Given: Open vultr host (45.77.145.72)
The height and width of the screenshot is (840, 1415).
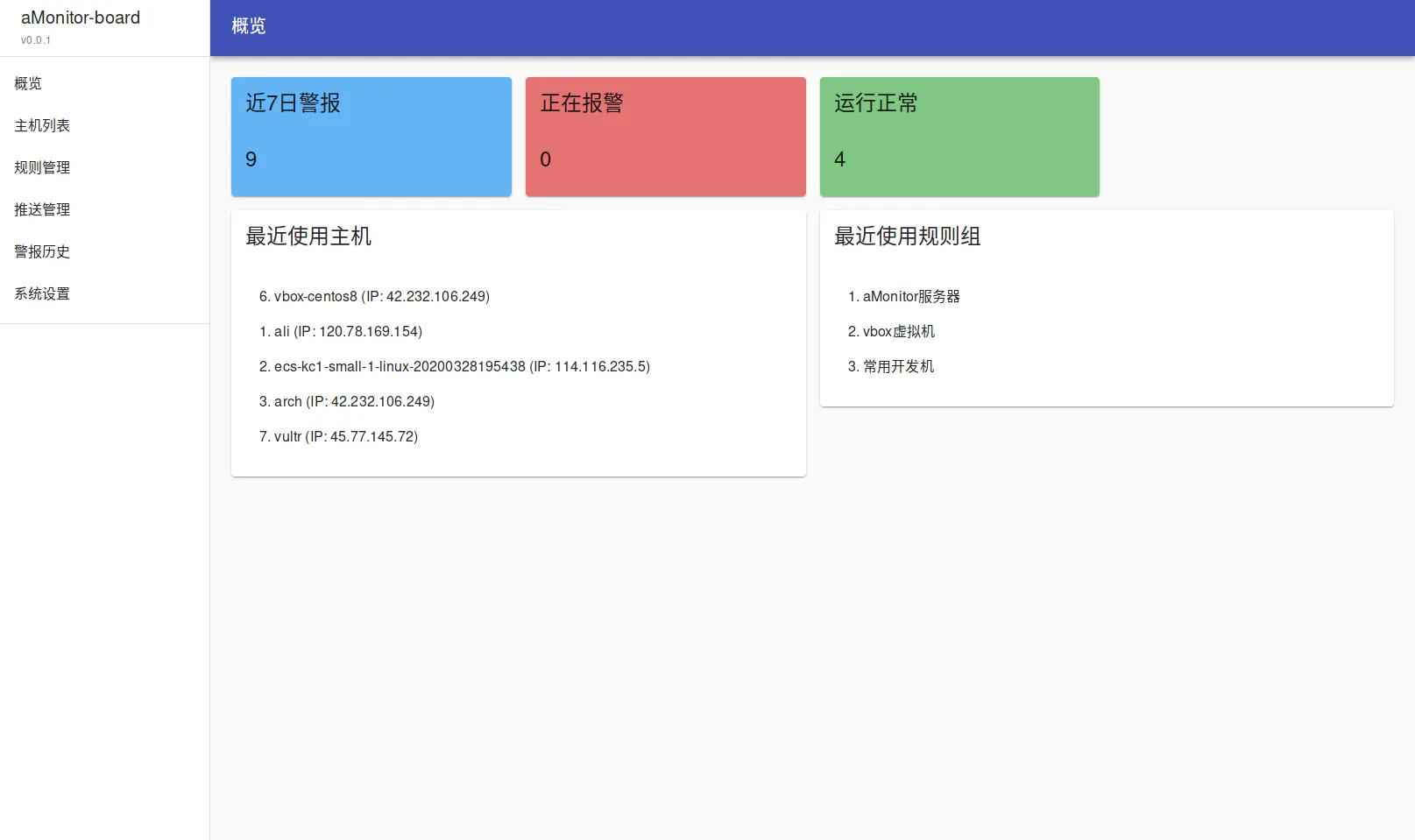Looking at the screenshot, I should pyautogui.click(x=338, y=437).
